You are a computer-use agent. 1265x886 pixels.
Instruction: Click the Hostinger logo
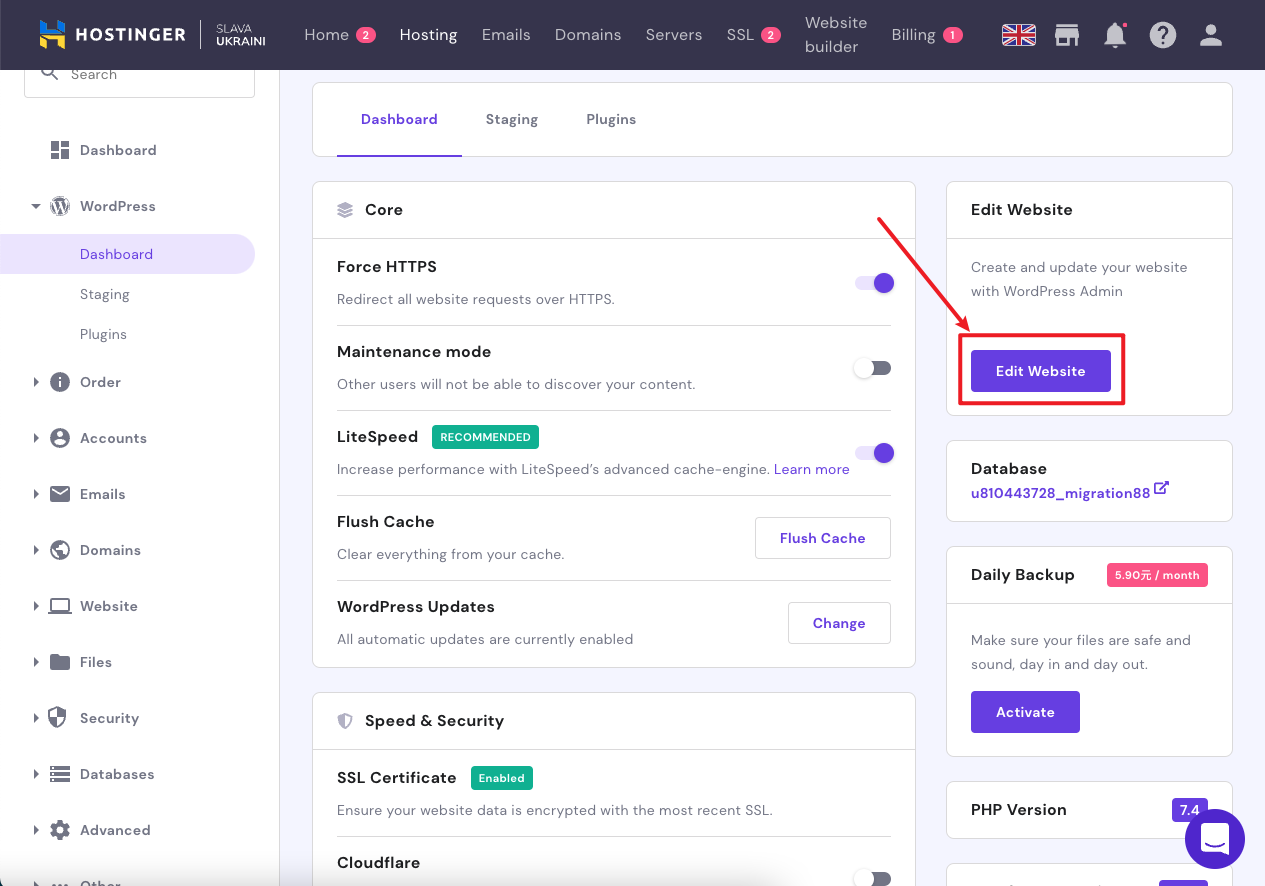[x=112, y=35]
